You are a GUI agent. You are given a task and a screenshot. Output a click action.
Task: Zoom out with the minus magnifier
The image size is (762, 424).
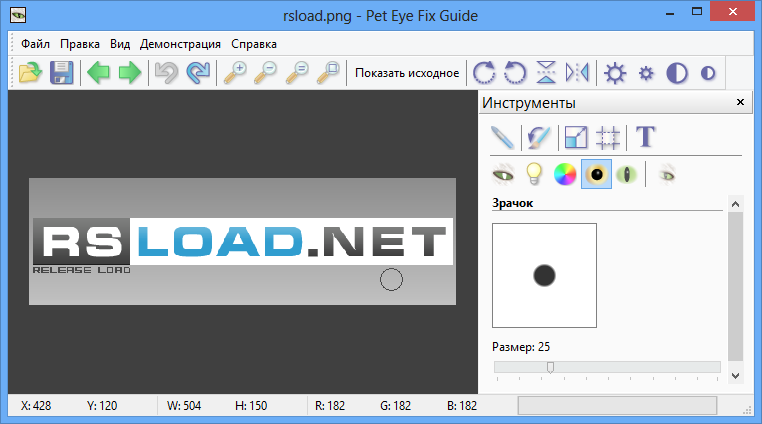tap(266, 73)
